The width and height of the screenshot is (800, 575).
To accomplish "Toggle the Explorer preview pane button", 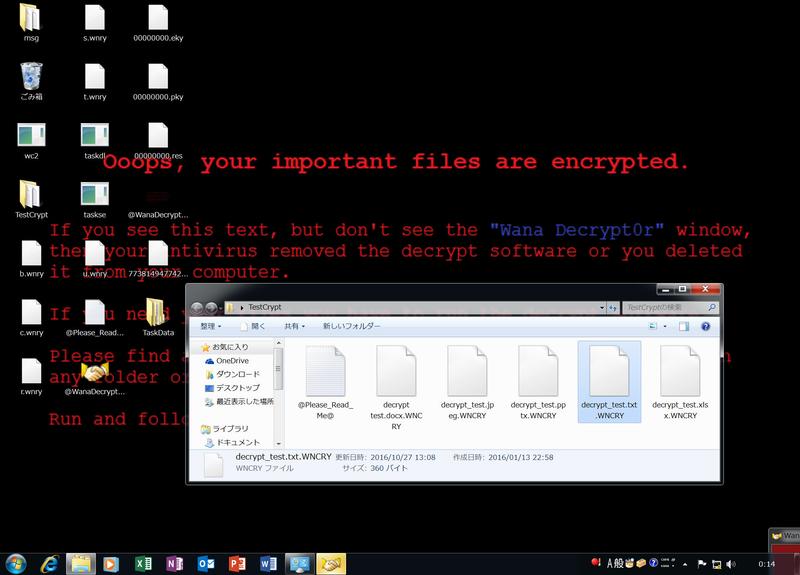I will pos(684,327).
